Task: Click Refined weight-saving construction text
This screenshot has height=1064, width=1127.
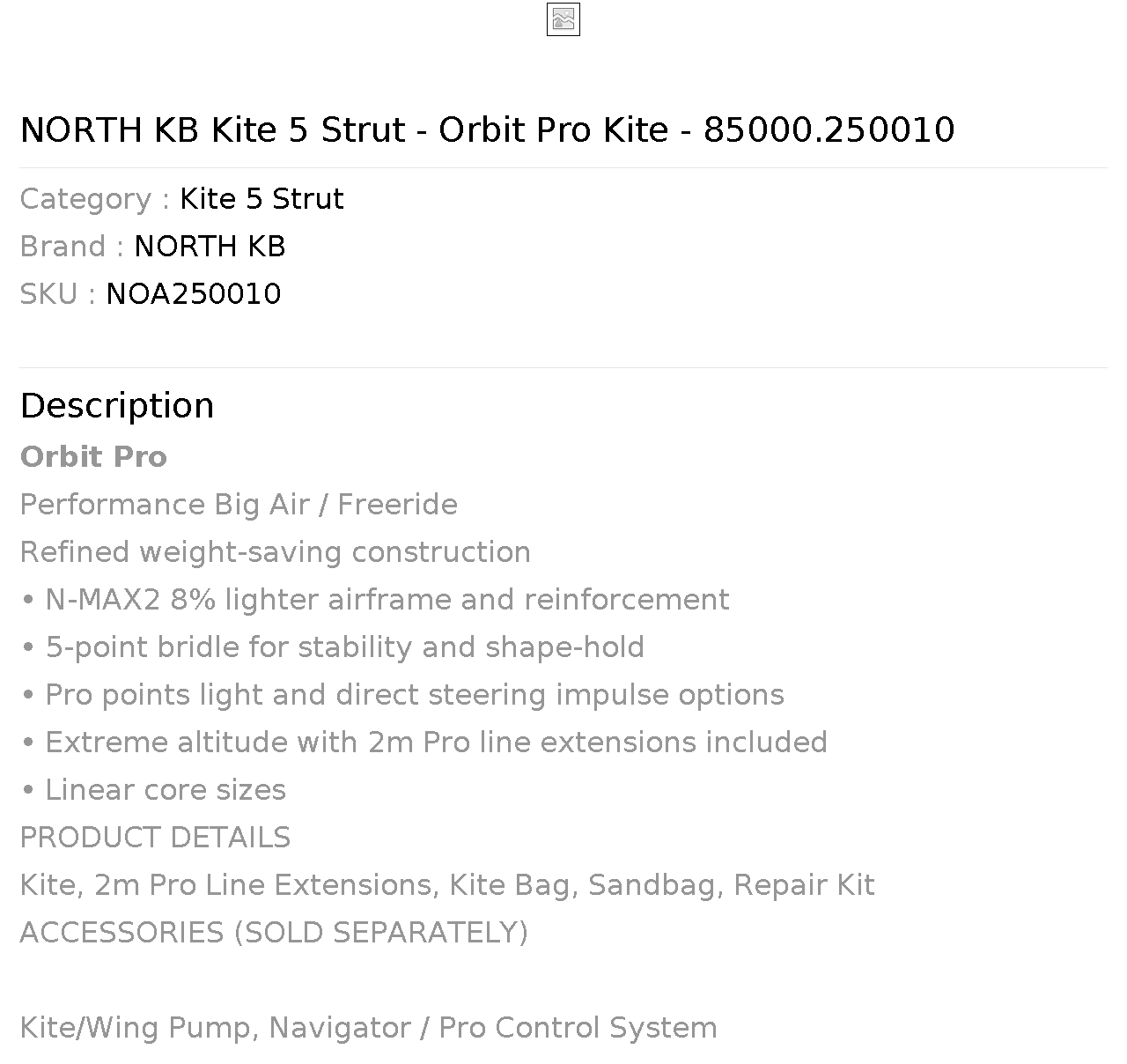Action: click(x=276, y=551)
